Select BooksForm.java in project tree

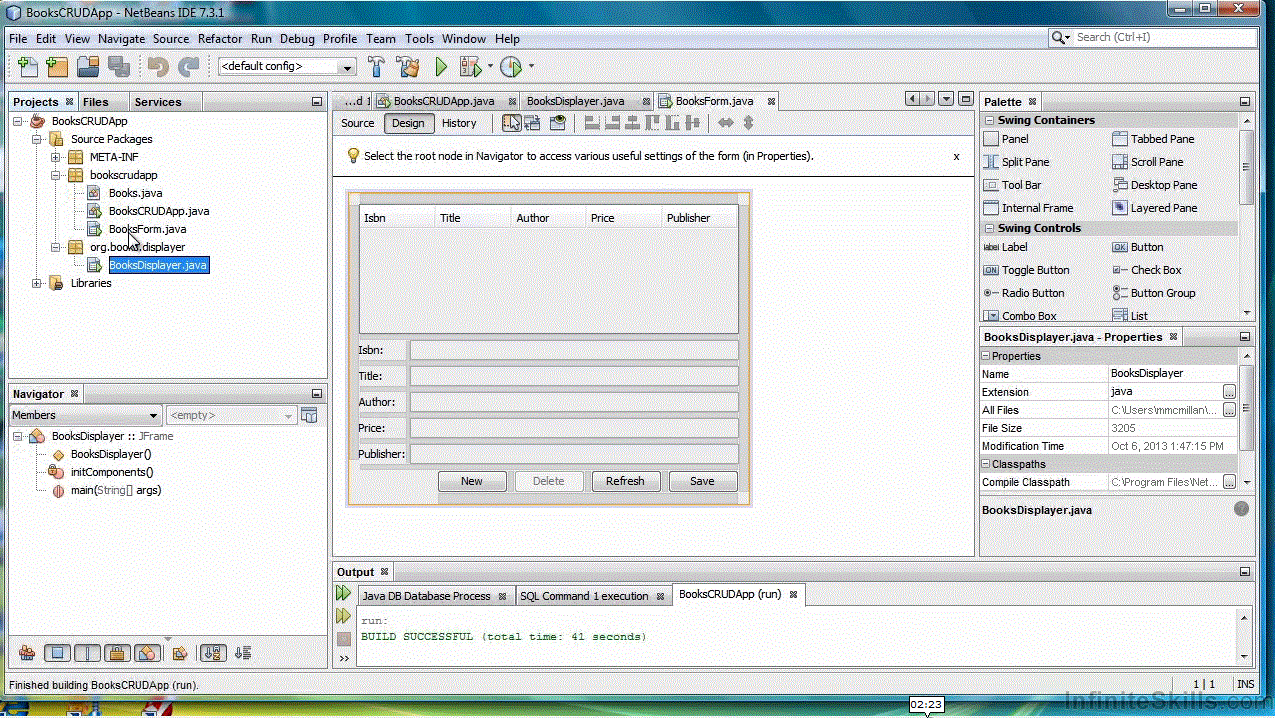point(148,229)
